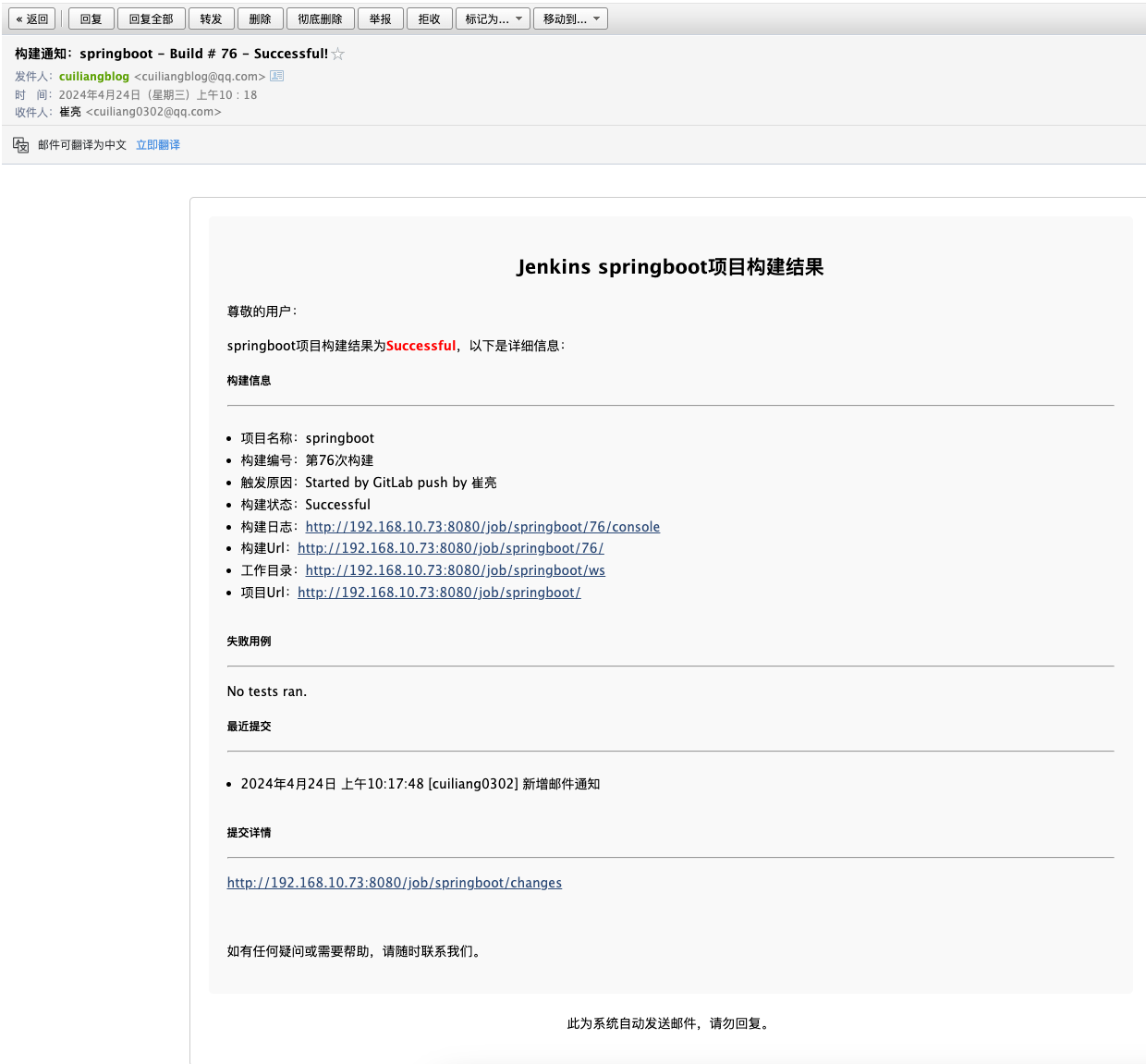Open the 构建日志 console link
Screen dimensions: 1146x1064
[x=482, y=527]
